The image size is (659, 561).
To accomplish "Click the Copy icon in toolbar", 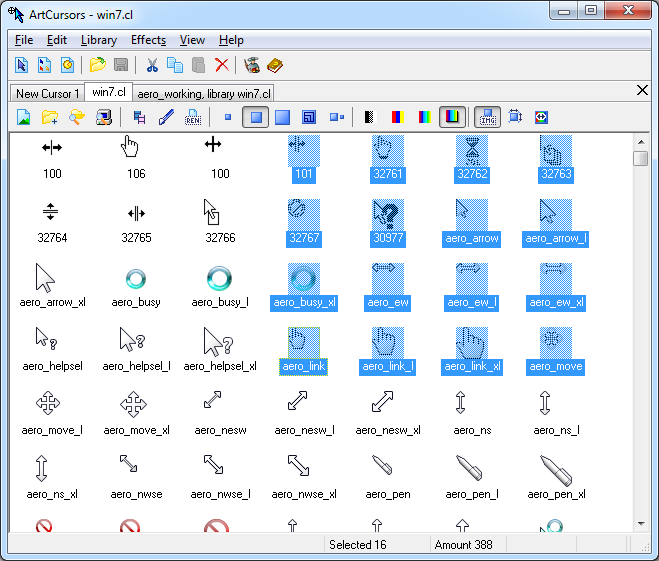I will (175, 65).
